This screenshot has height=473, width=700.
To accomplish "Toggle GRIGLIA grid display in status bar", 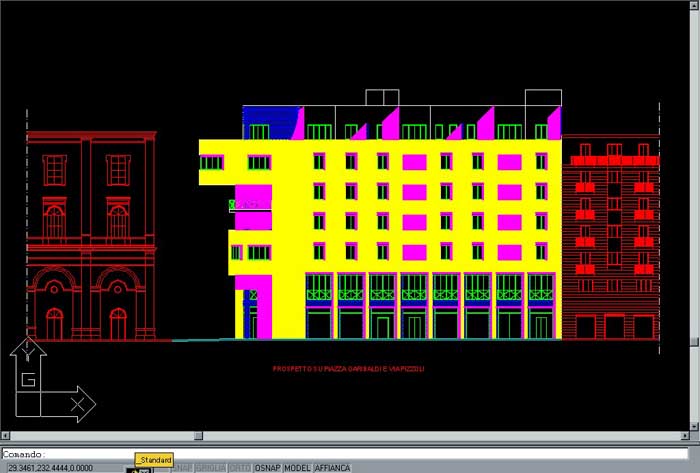I will [210, 468].
